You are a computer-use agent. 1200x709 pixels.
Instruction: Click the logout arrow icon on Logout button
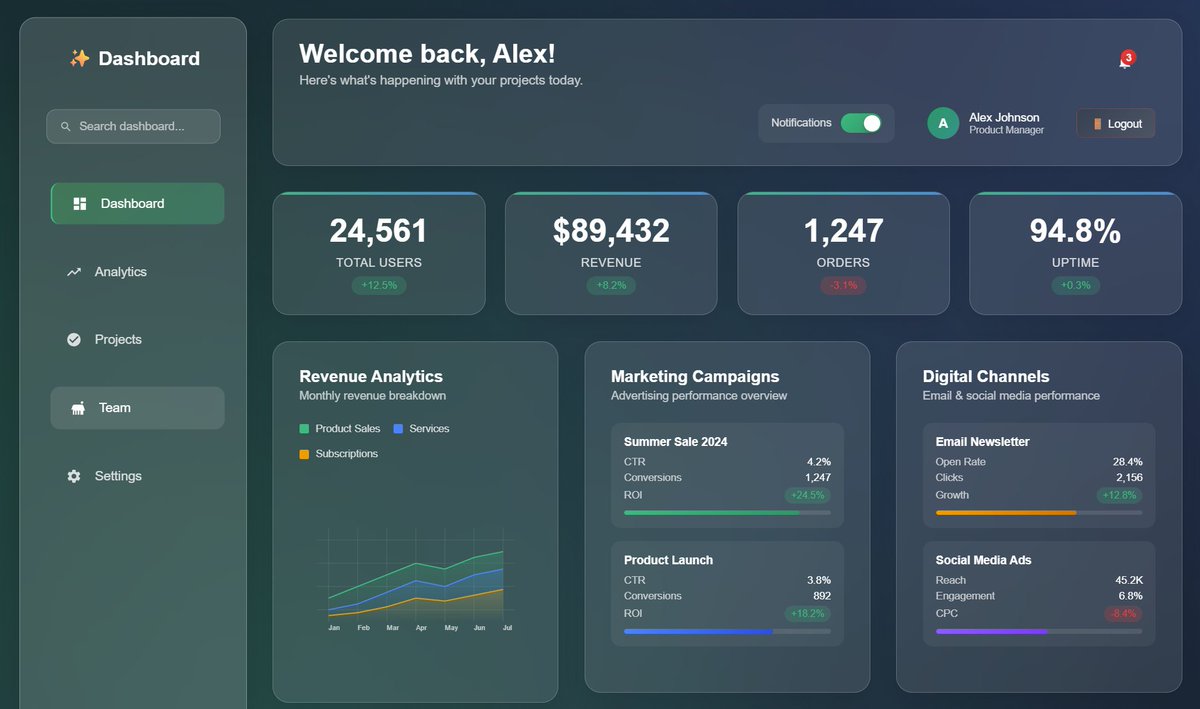(1096, 123)
